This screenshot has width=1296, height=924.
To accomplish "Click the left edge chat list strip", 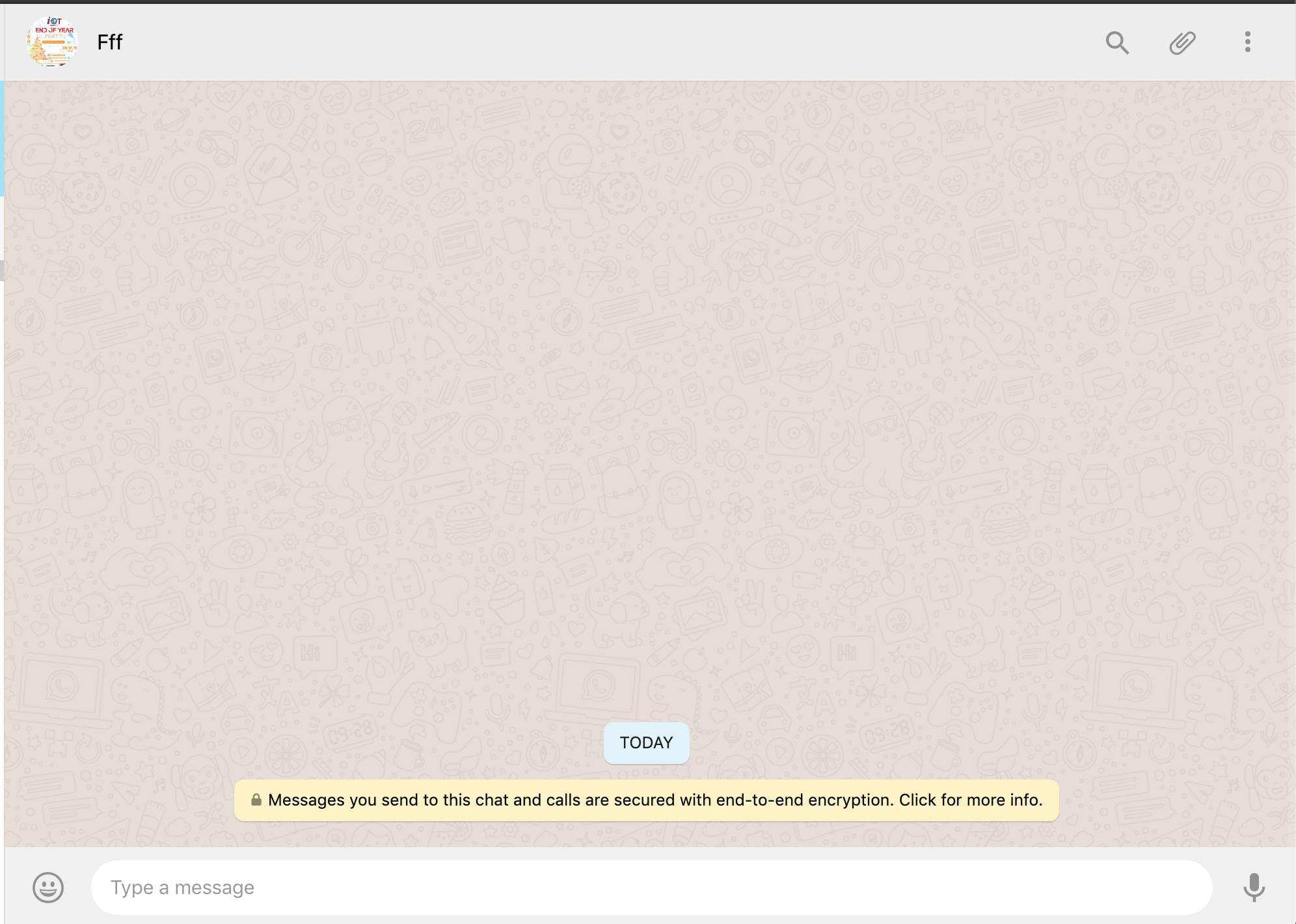I will point(2,163).
